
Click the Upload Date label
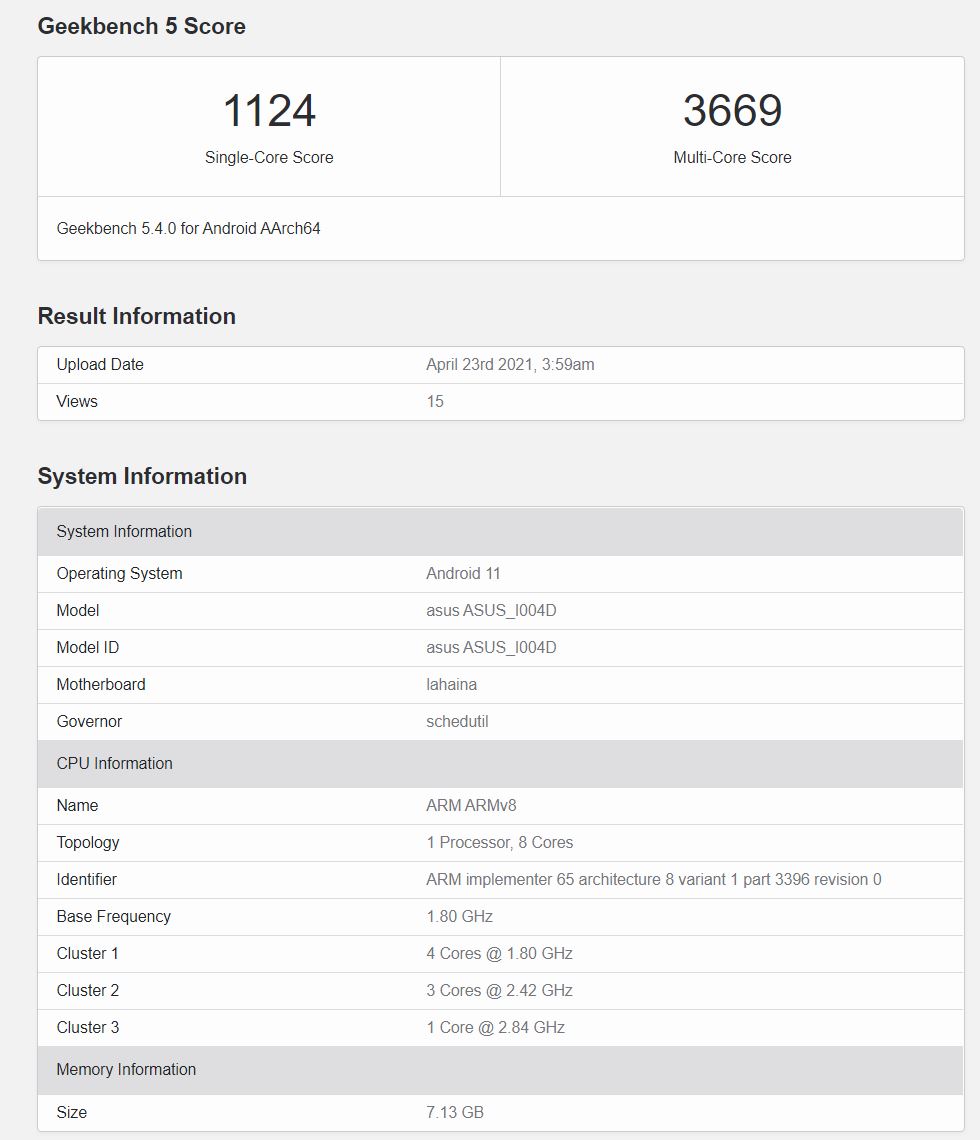click(100, 364)
